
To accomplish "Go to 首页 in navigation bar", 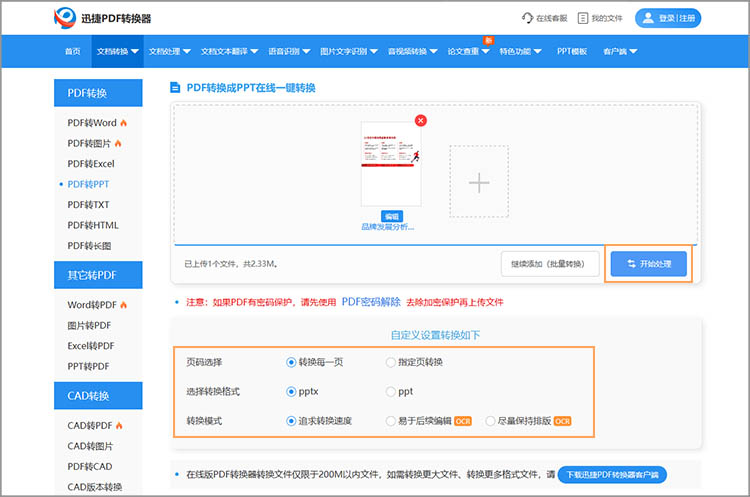I will (x=72, y=51).
